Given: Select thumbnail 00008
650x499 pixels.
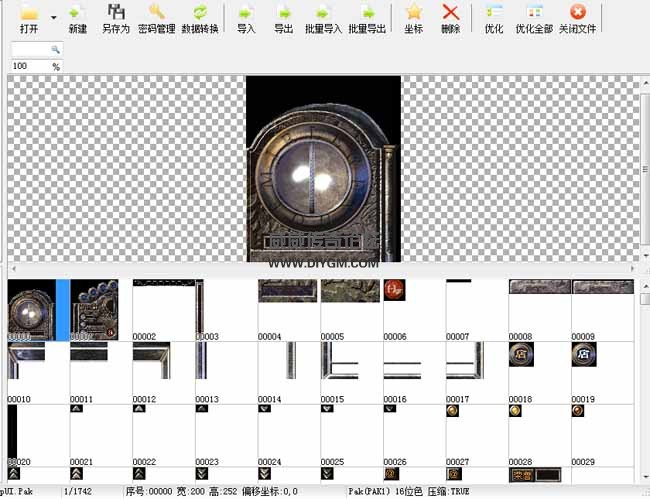Looking at the screenshot, I should tap(540, 310).
